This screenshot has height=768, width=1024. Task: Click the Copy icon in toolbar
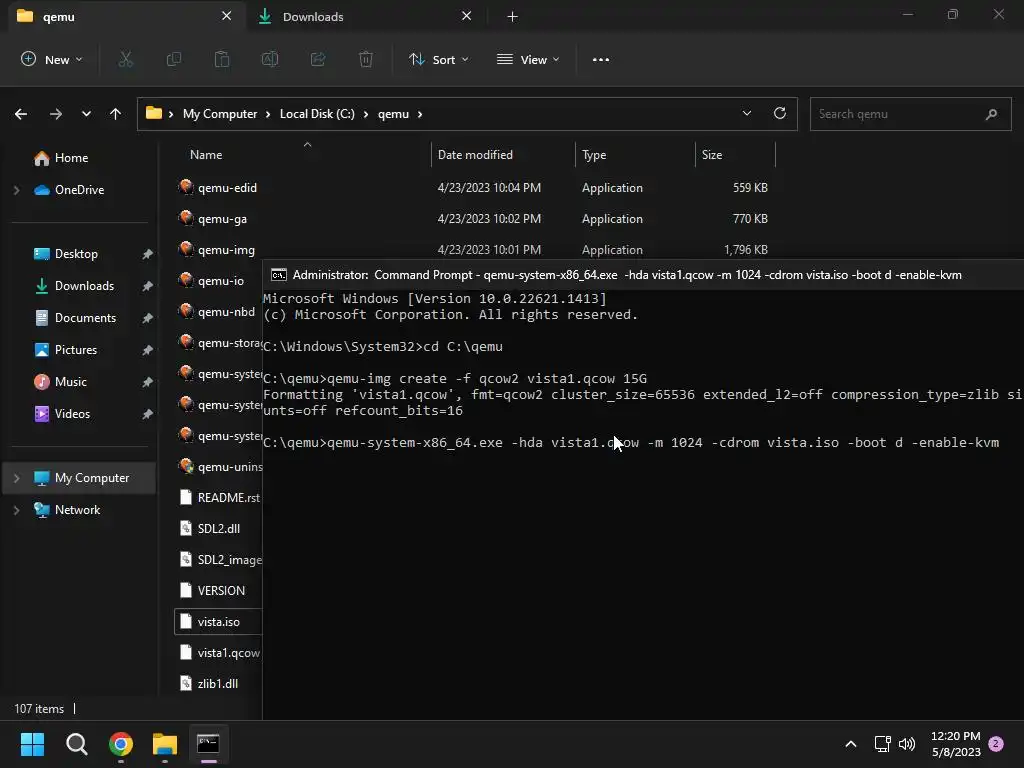[174, 59]
